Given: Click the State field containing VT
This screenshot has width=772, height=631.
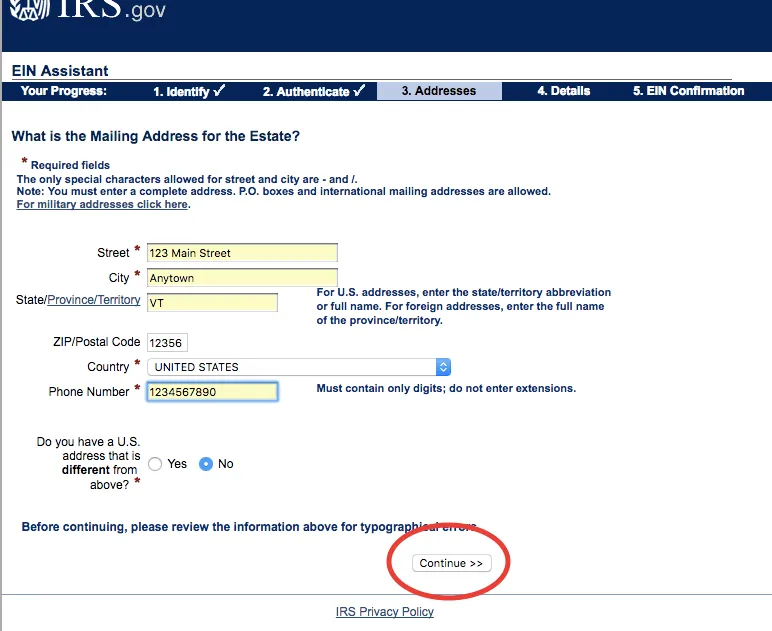Looking at the screenshot, I should pyautogui.click(x=212, y=302).
